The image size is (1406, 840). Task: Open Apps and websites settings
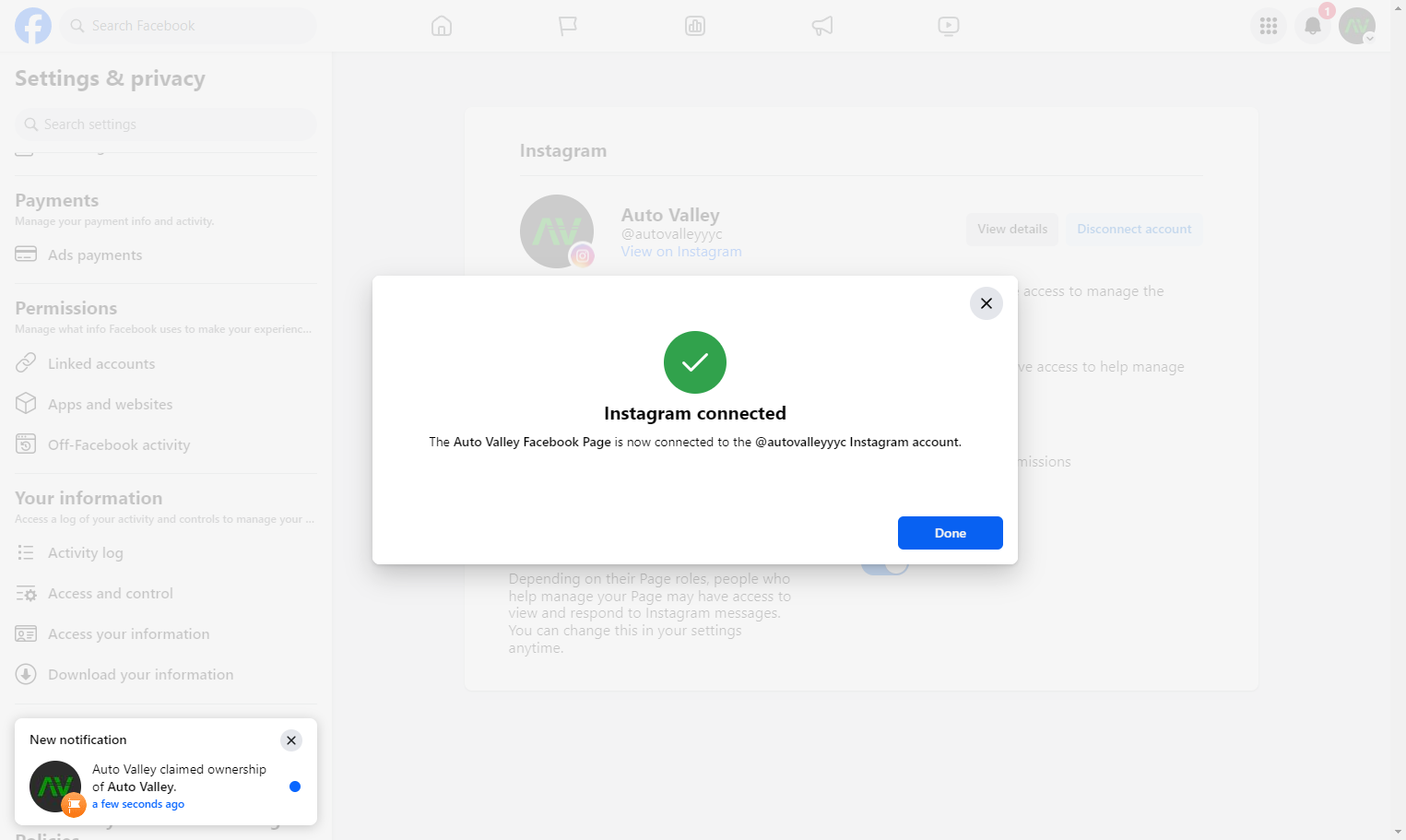[x=166, y=404]
